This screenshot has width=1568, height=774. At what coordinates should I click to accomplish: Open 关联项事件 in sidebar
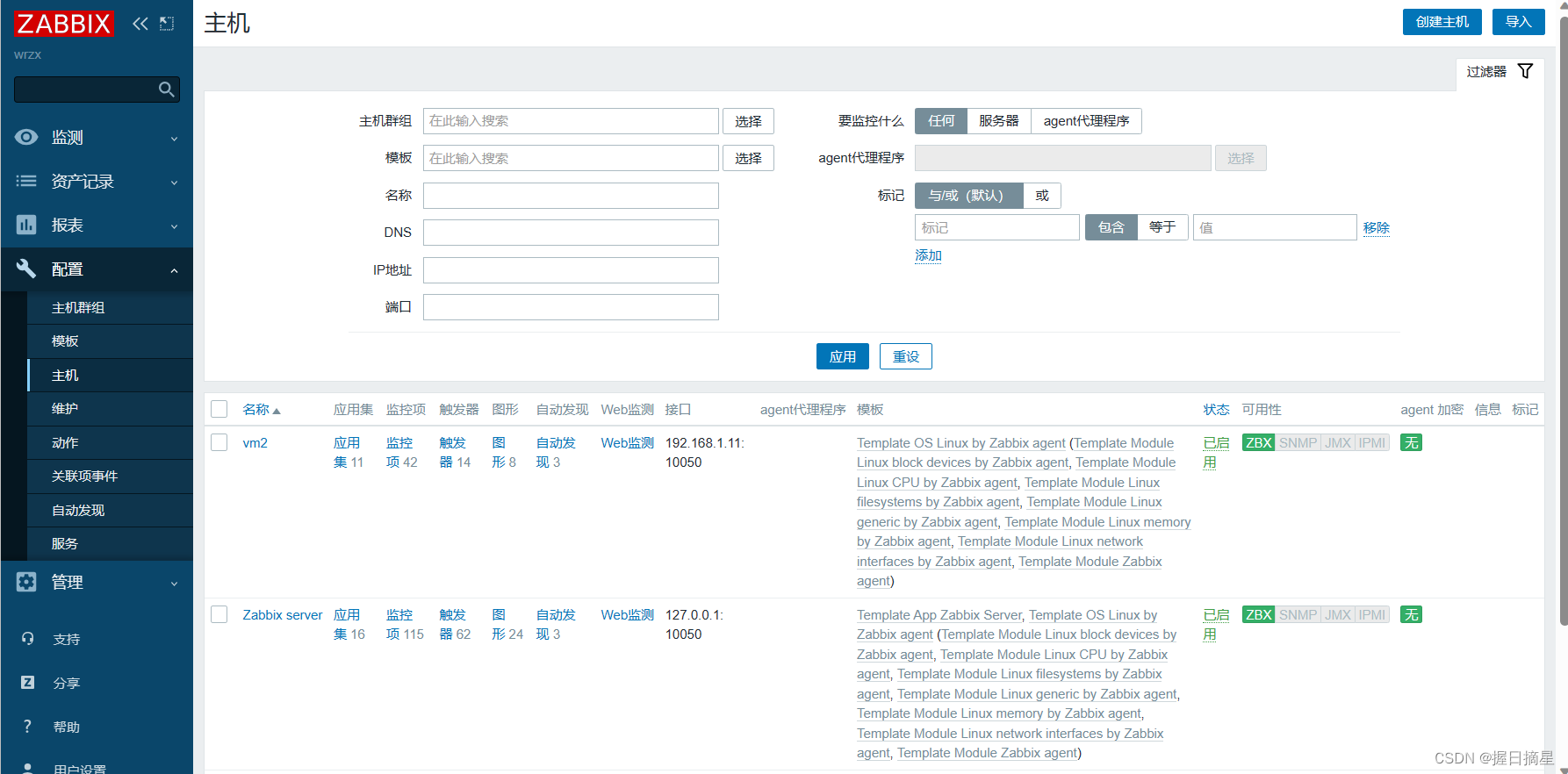[110, 477]
